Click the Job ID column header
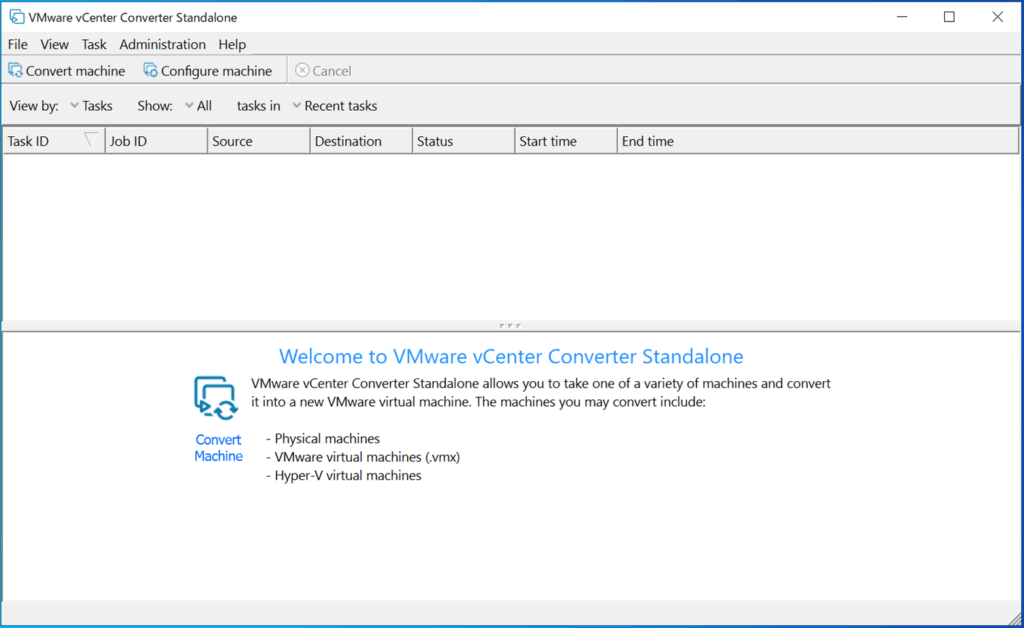Viewport: 1024px width, 628px height. [x=155, y=141]
